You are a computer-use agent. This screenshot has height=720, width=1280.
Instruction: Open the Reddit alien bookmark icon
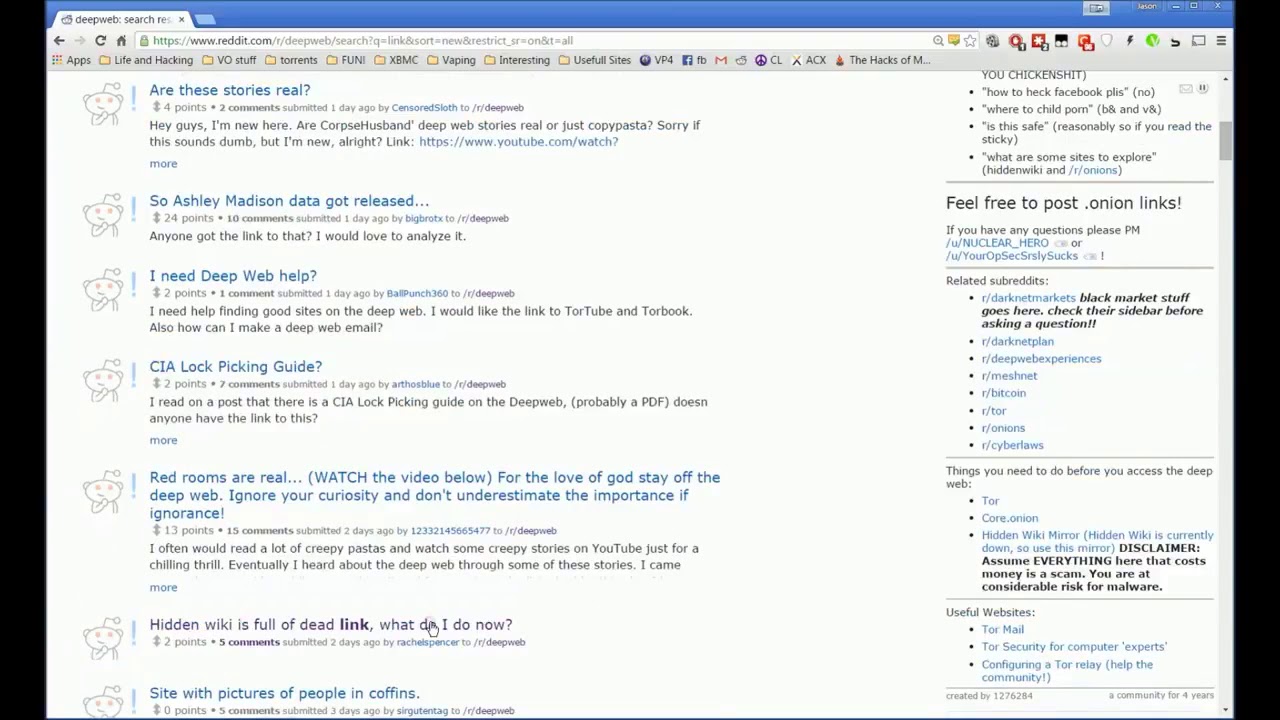point(741,60)
